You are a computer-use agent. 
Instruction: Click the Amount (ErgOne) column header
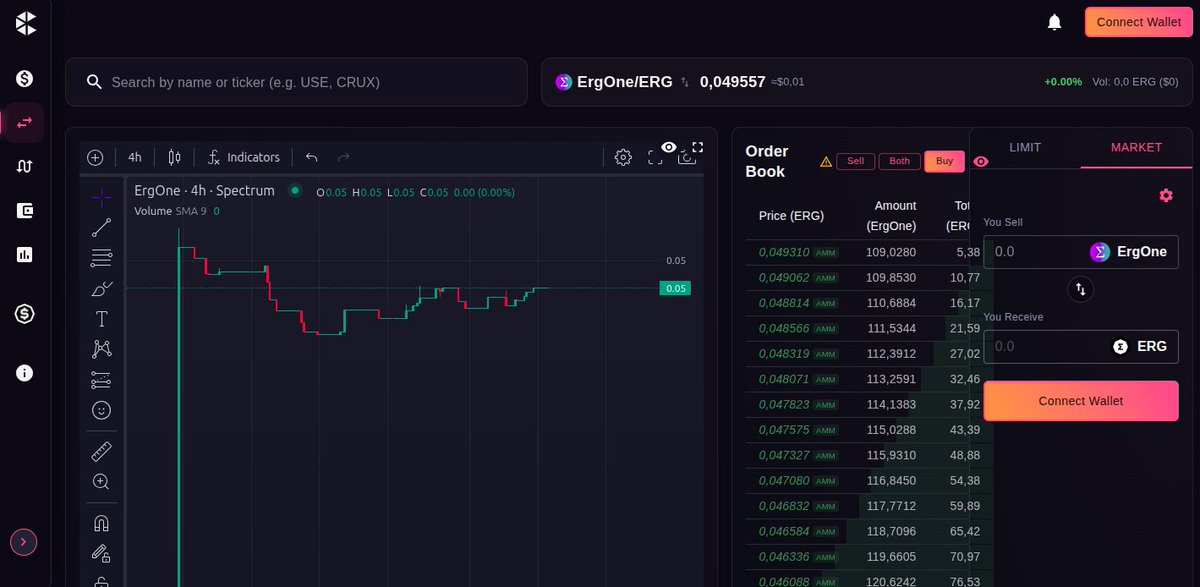coord(891,215)
